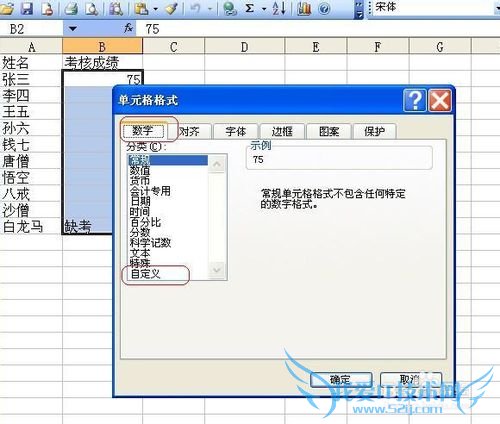
Task: Click category list scroll up arrow
Action: pos(217,164)
